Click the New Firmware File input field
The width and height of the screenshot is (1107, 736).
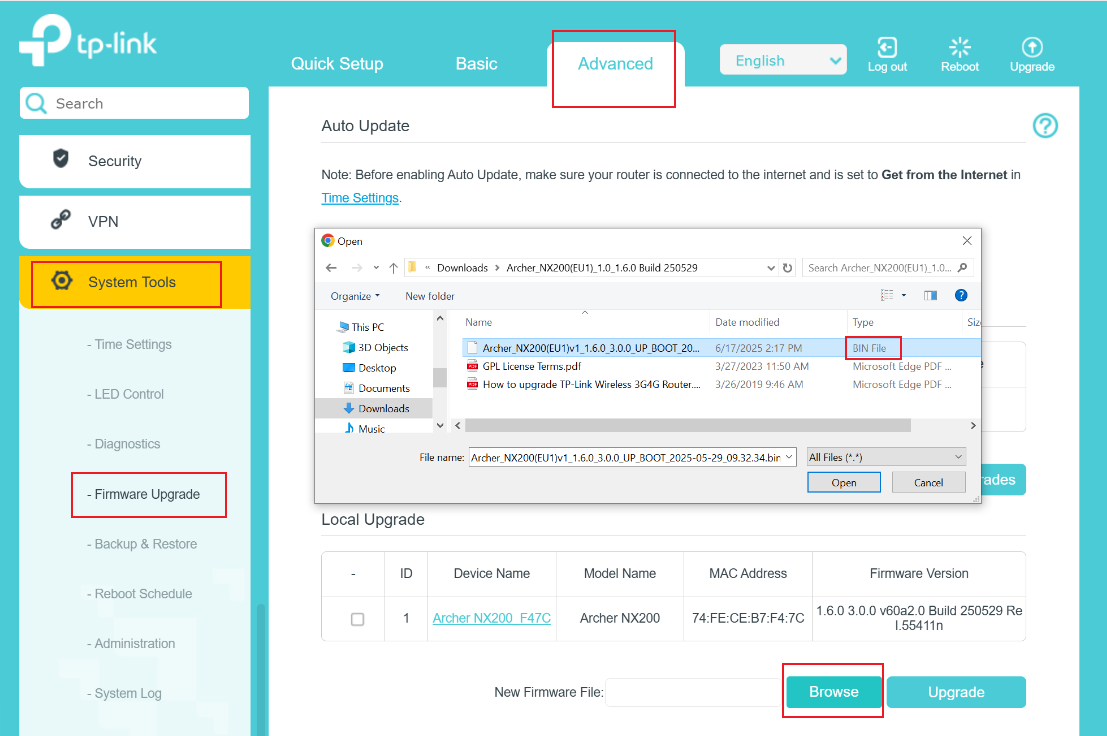coord(693,692)
